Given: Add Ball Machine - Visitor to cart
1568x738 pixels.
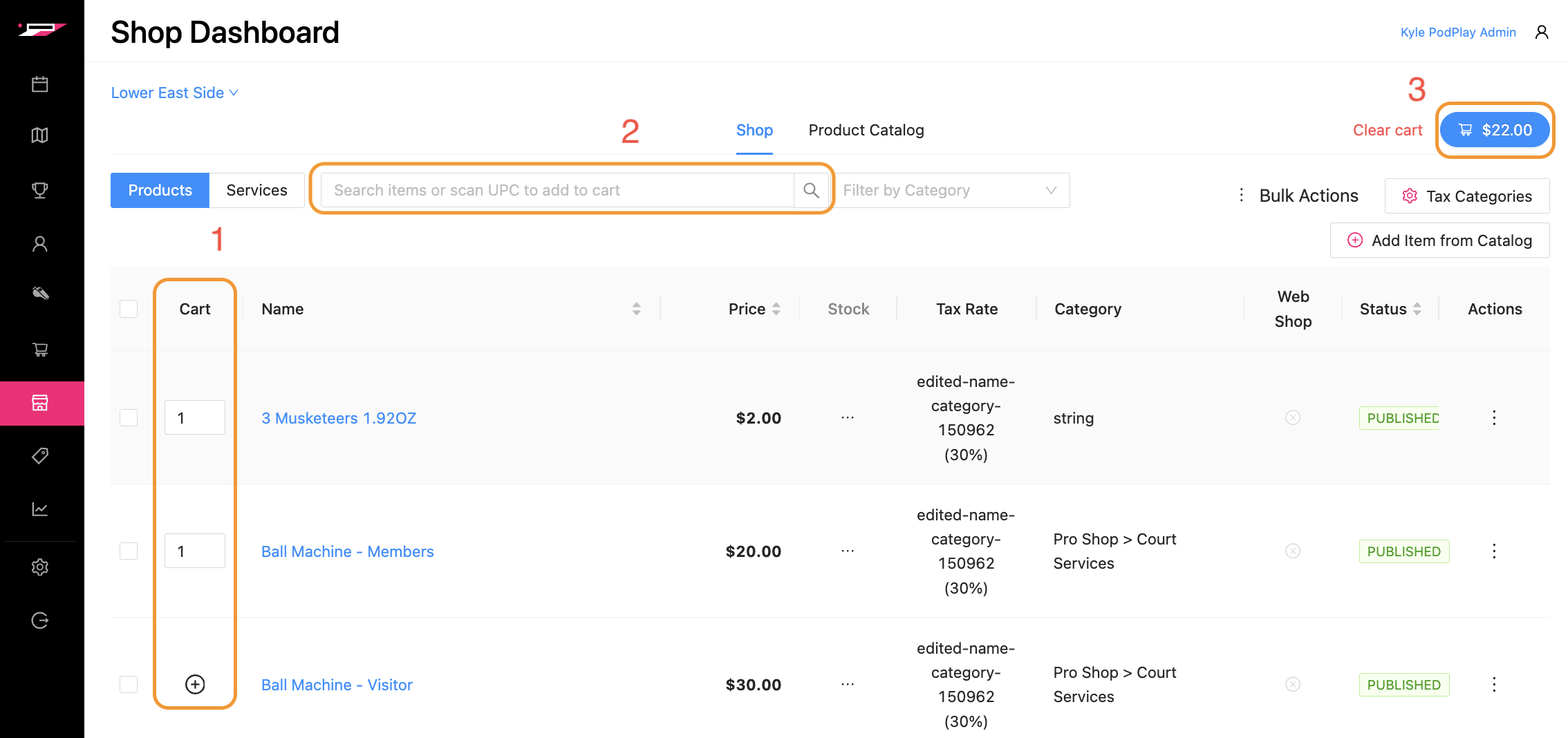Looking at the screenshot, I should (195, 684).
